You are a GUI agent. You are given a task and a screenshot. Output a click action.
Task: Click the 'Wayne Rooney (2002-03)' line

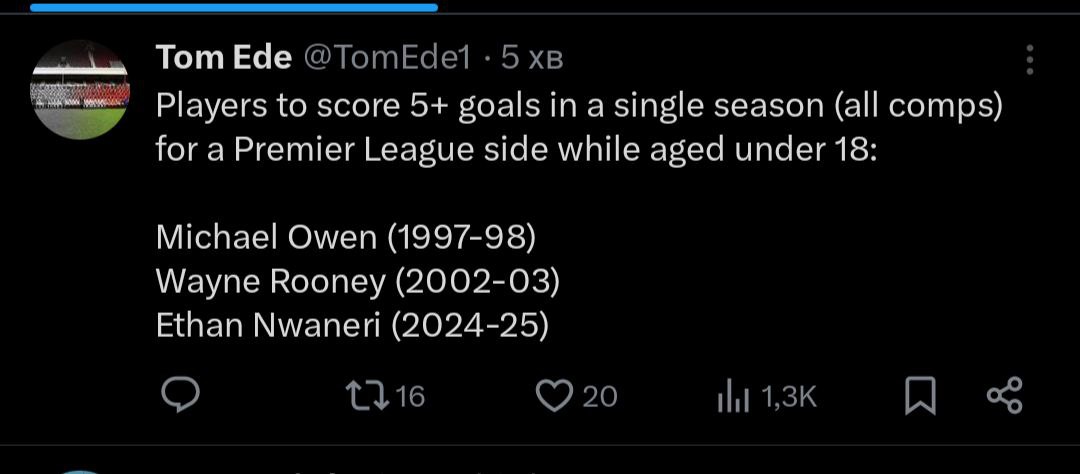pyautogui.click(x=357, y=282)
